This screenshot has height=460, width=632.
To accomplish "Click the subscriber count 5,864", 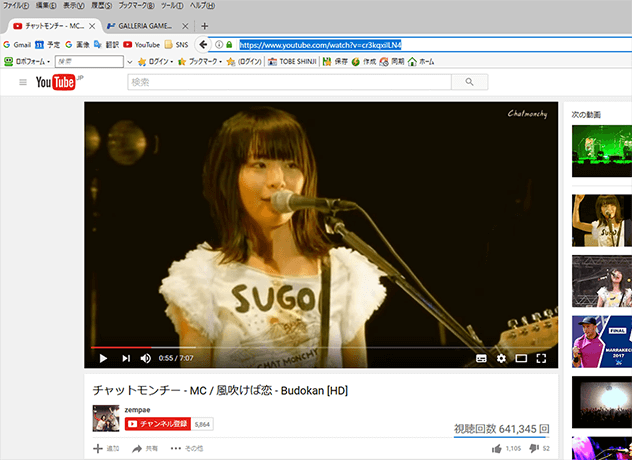I will click(202, 424).
